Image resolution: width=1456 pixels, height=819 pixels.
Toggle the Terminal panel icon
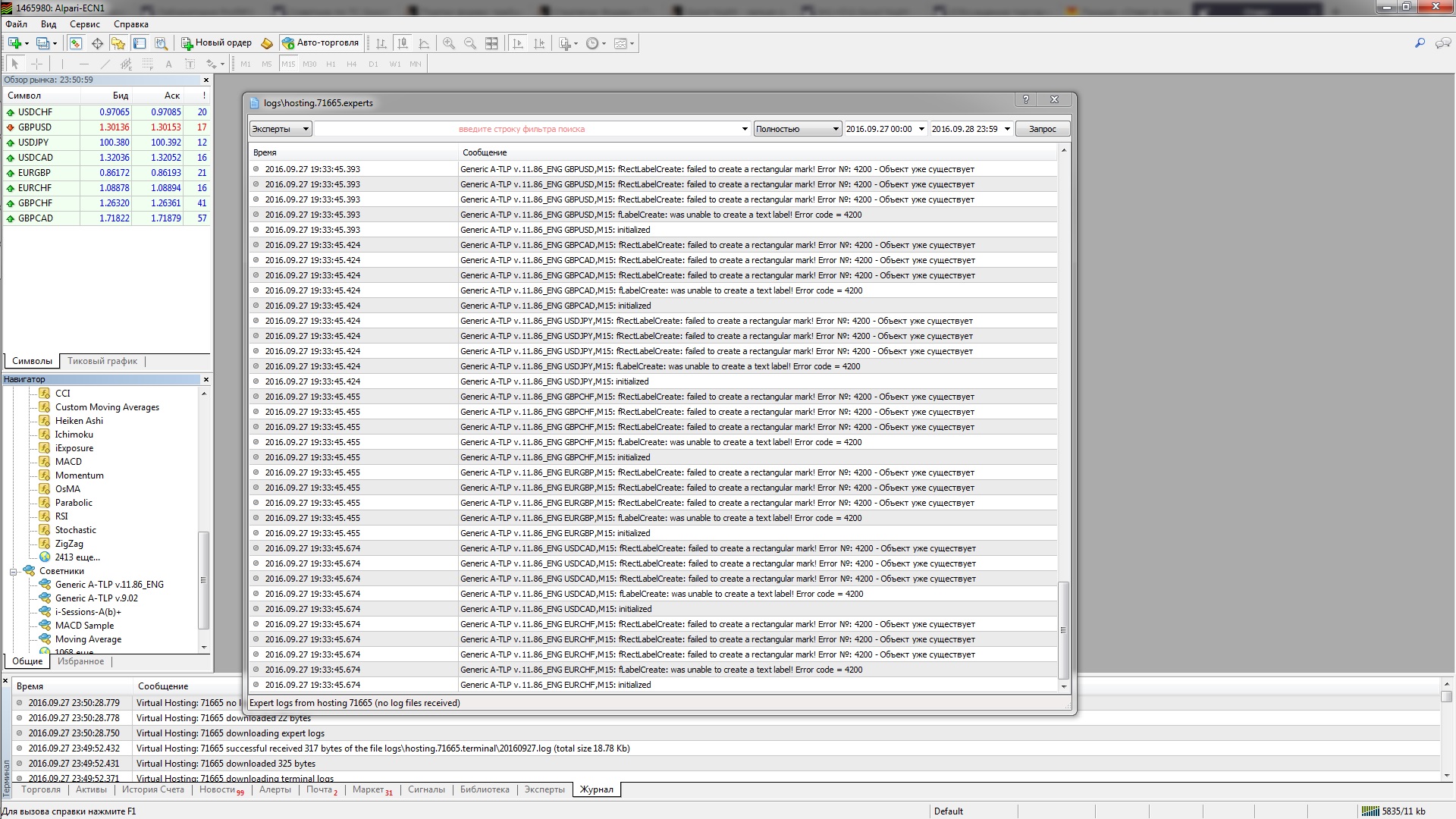tap(140, 43)
